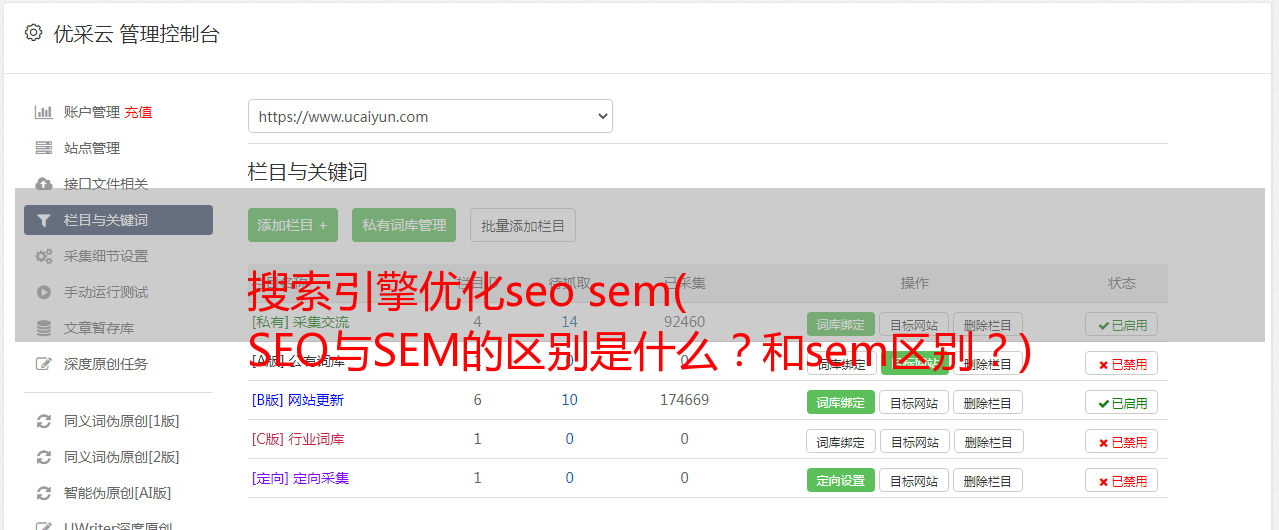Viewport: 1279px width, 530px height.
Task: Click the 添加栏目 + button
Action: (293, 225)
